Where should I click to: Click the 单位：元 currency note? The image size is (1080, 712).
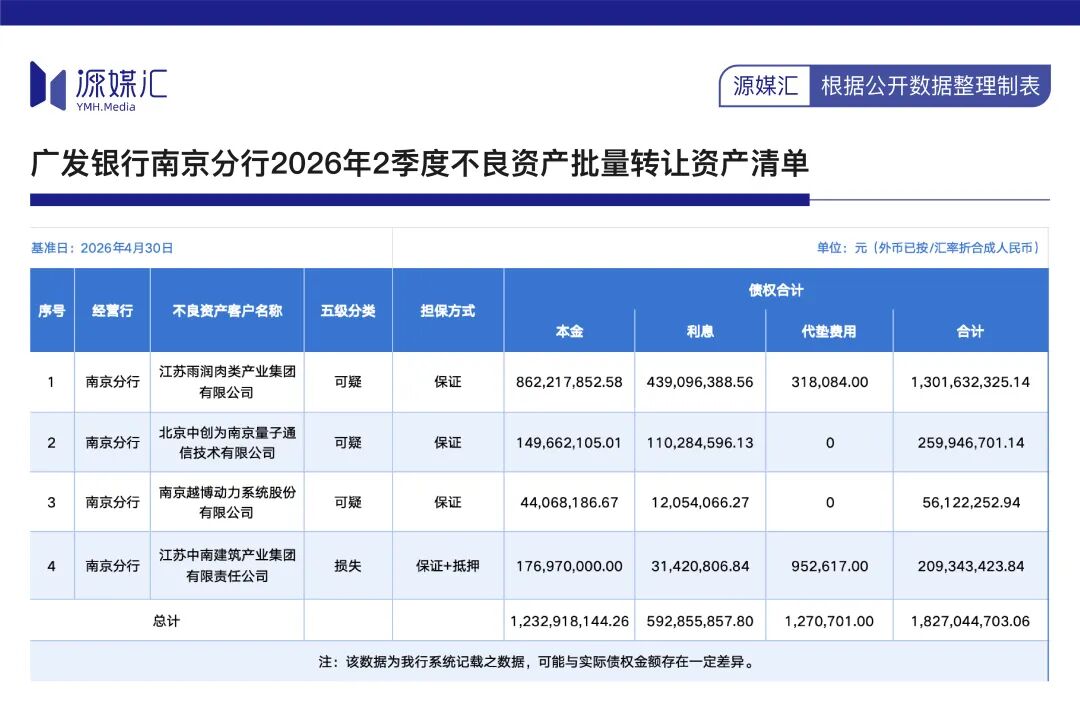pos(927,248)
